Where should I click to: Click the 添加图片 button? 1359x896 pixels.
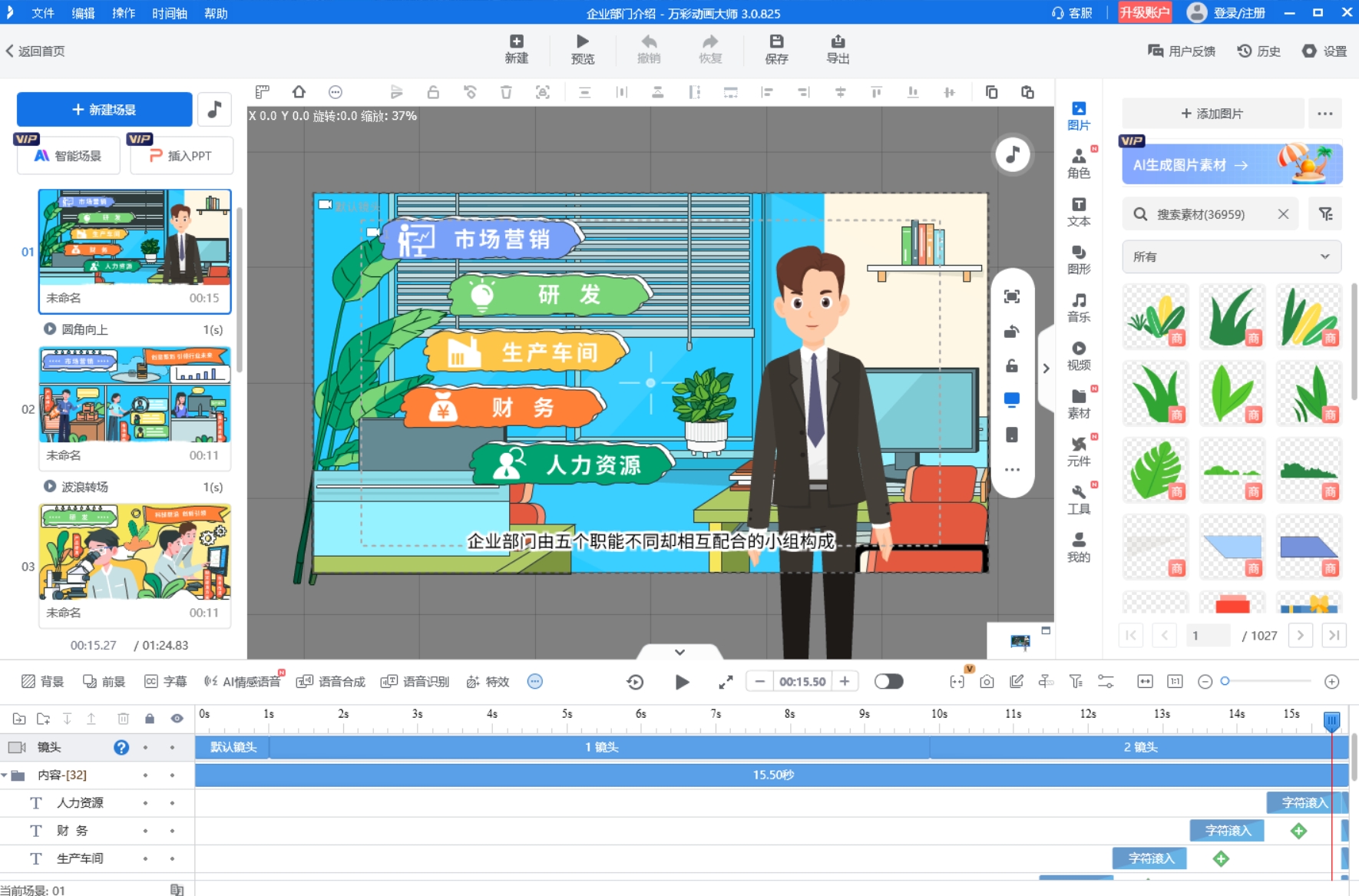tap(1212, 114)
